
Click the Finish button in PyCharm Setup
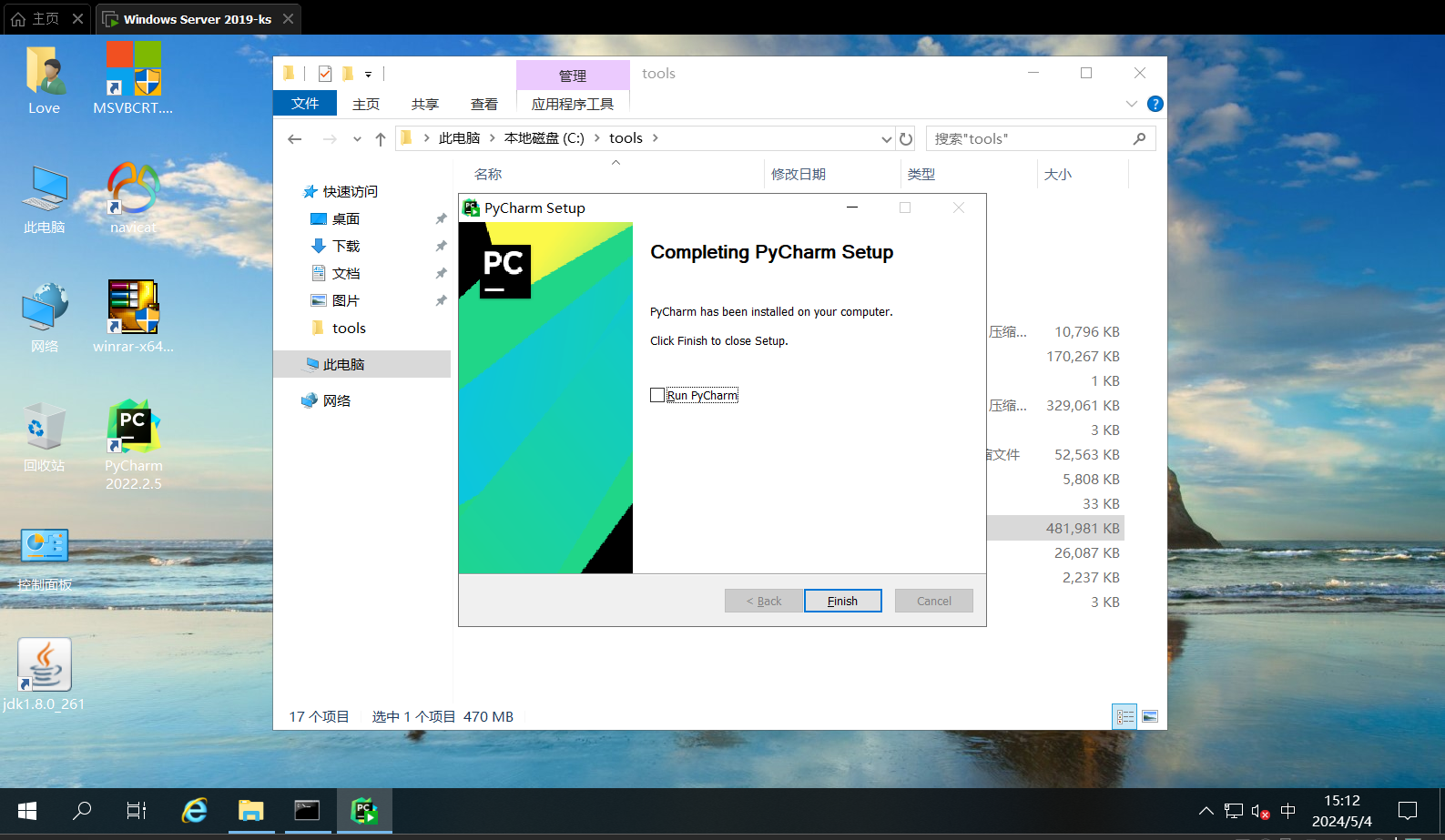[x=842, y=601]
